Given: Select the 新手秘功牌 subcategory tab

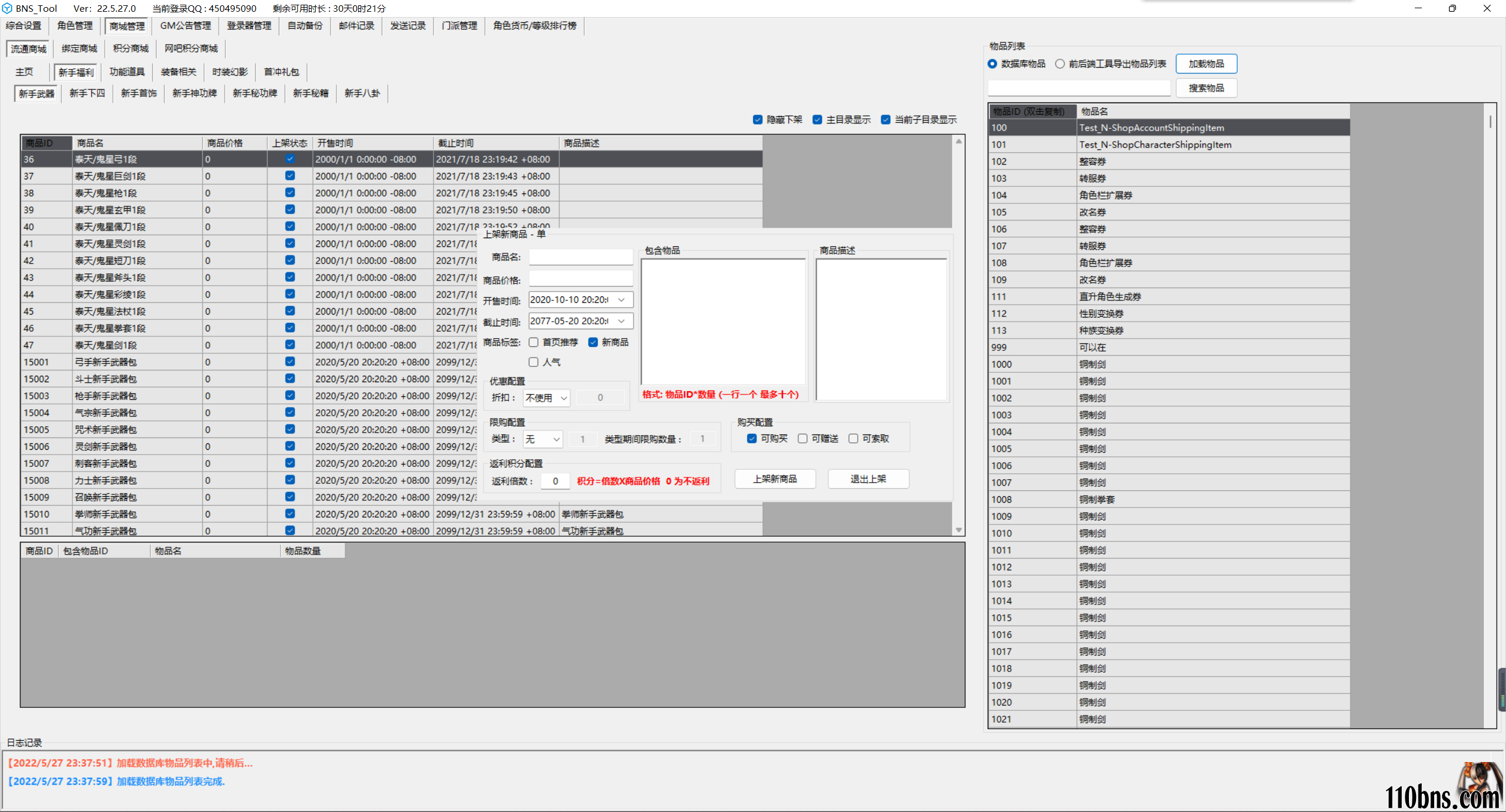Looking at the screenshot, I should click(255, 93).
